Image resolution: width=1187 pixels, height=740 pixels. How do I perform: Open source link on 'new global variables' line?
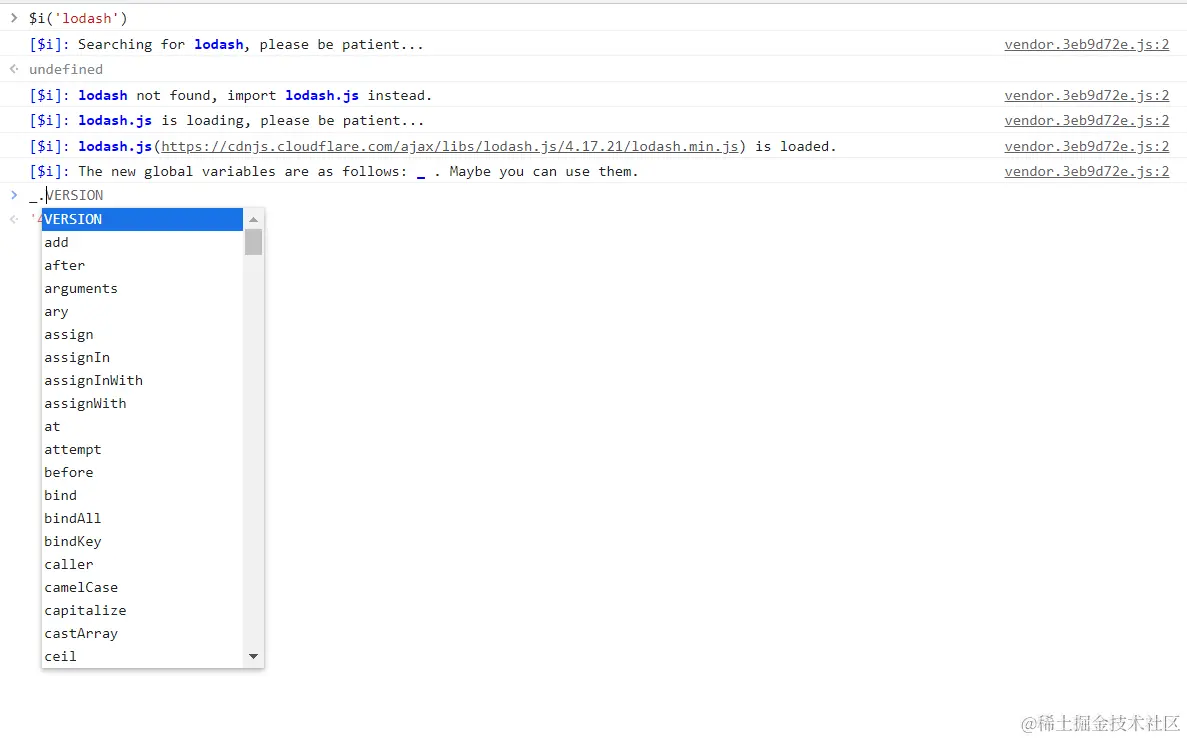[1086, 172]
